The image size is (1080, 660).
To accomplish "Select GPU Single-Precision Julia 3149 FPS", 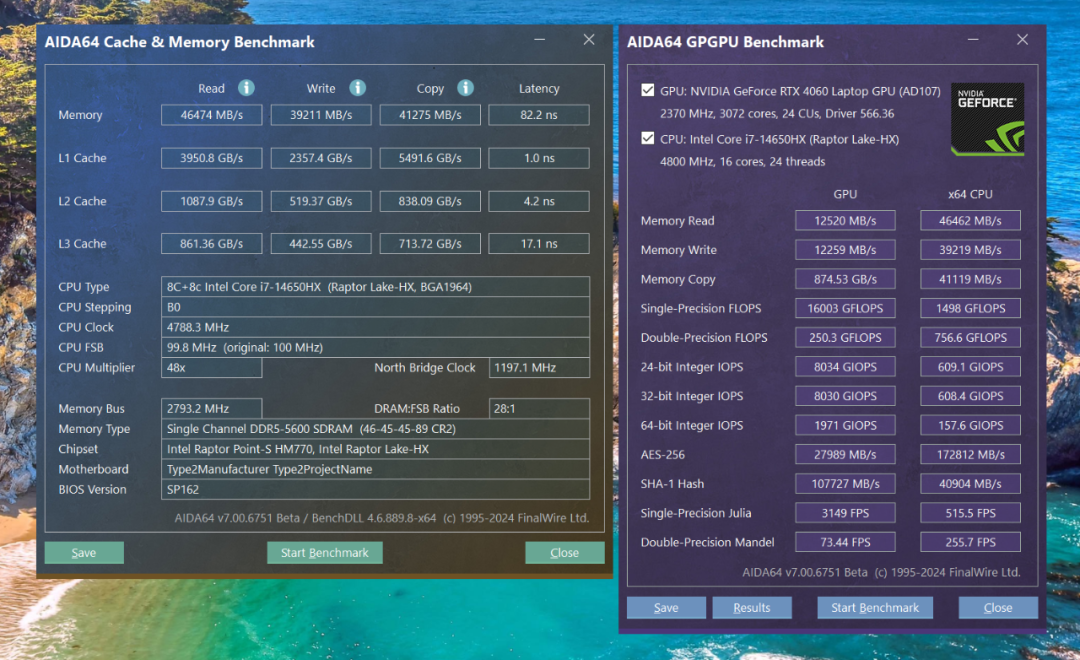I will (845, 513).
